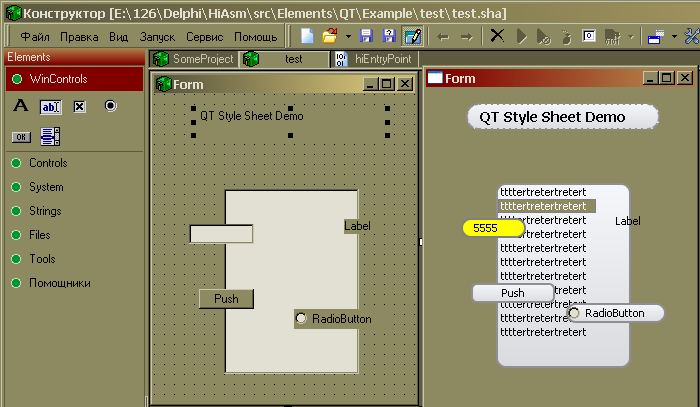Switch to the hiEntryPoint tab
Screen dimensions: 700x407
click(382, 59)
